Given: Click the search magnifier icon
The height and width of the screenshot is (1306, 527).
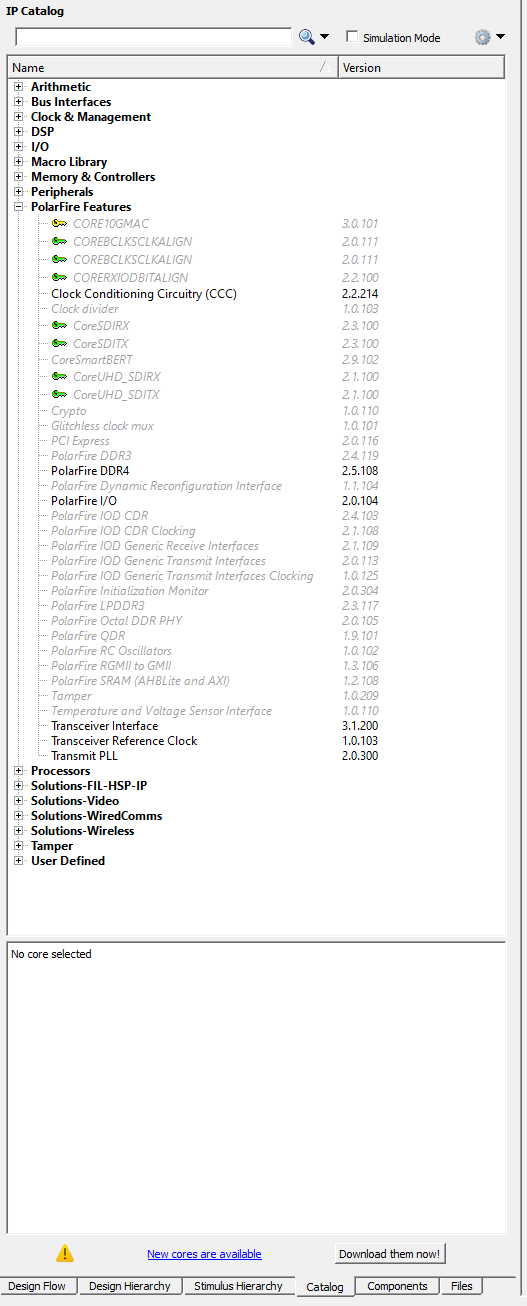Looking at the screenshot, I should tap(306, 37).
